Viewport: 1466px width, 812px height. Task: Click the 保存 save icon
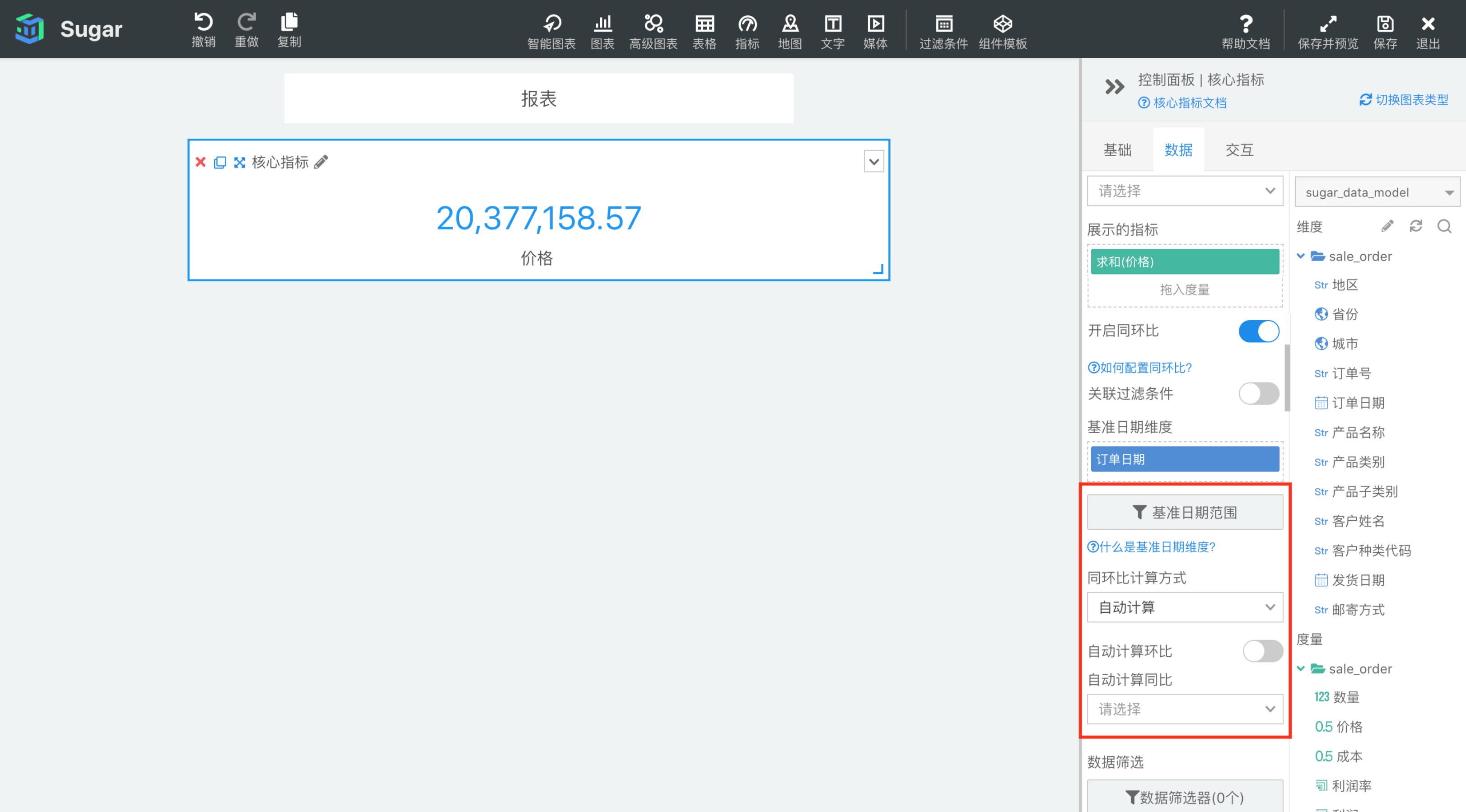1385,24
